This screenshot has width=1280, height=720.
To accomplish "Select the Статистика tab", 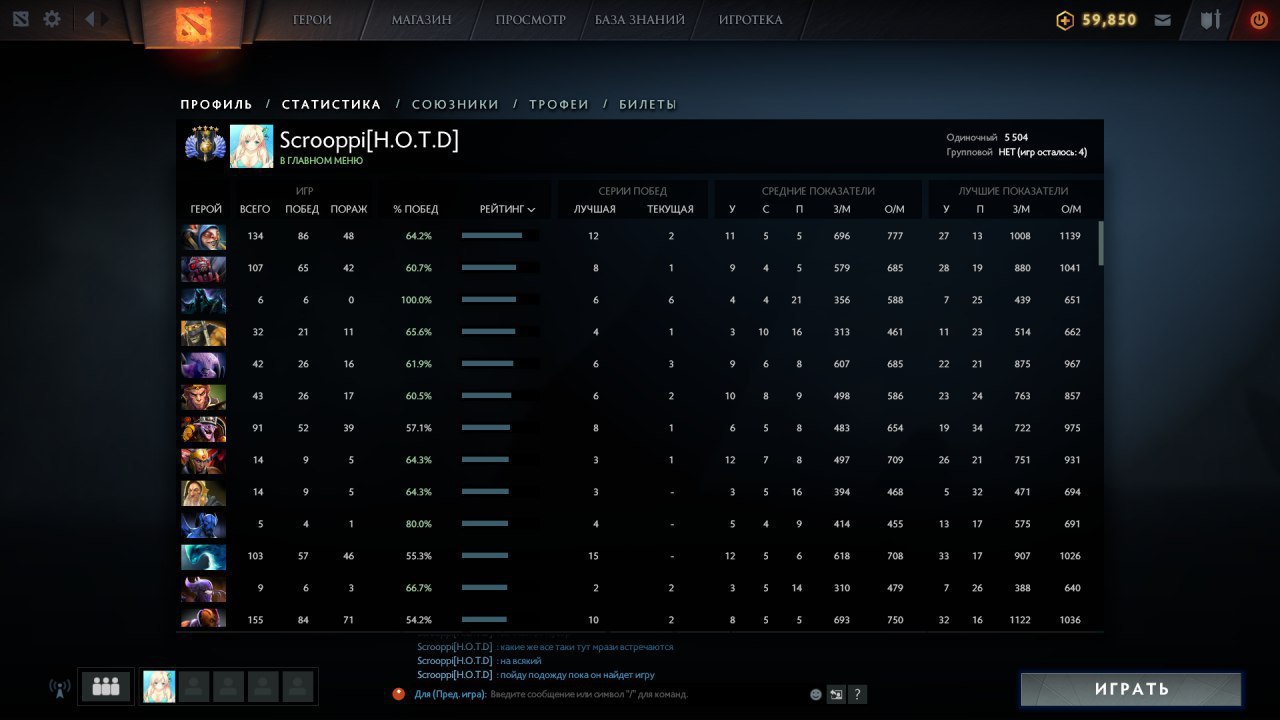I will pos(331,104).
